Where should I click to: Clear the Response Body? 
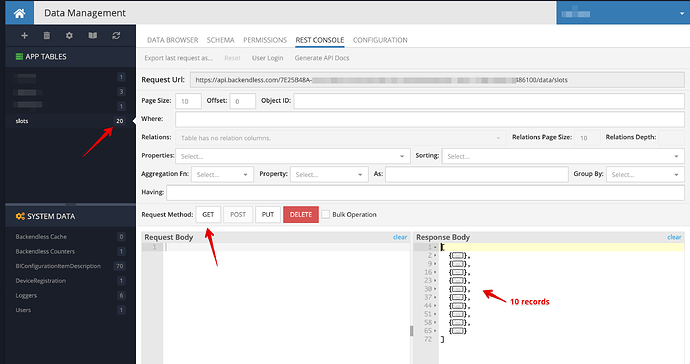pos(674,237)
